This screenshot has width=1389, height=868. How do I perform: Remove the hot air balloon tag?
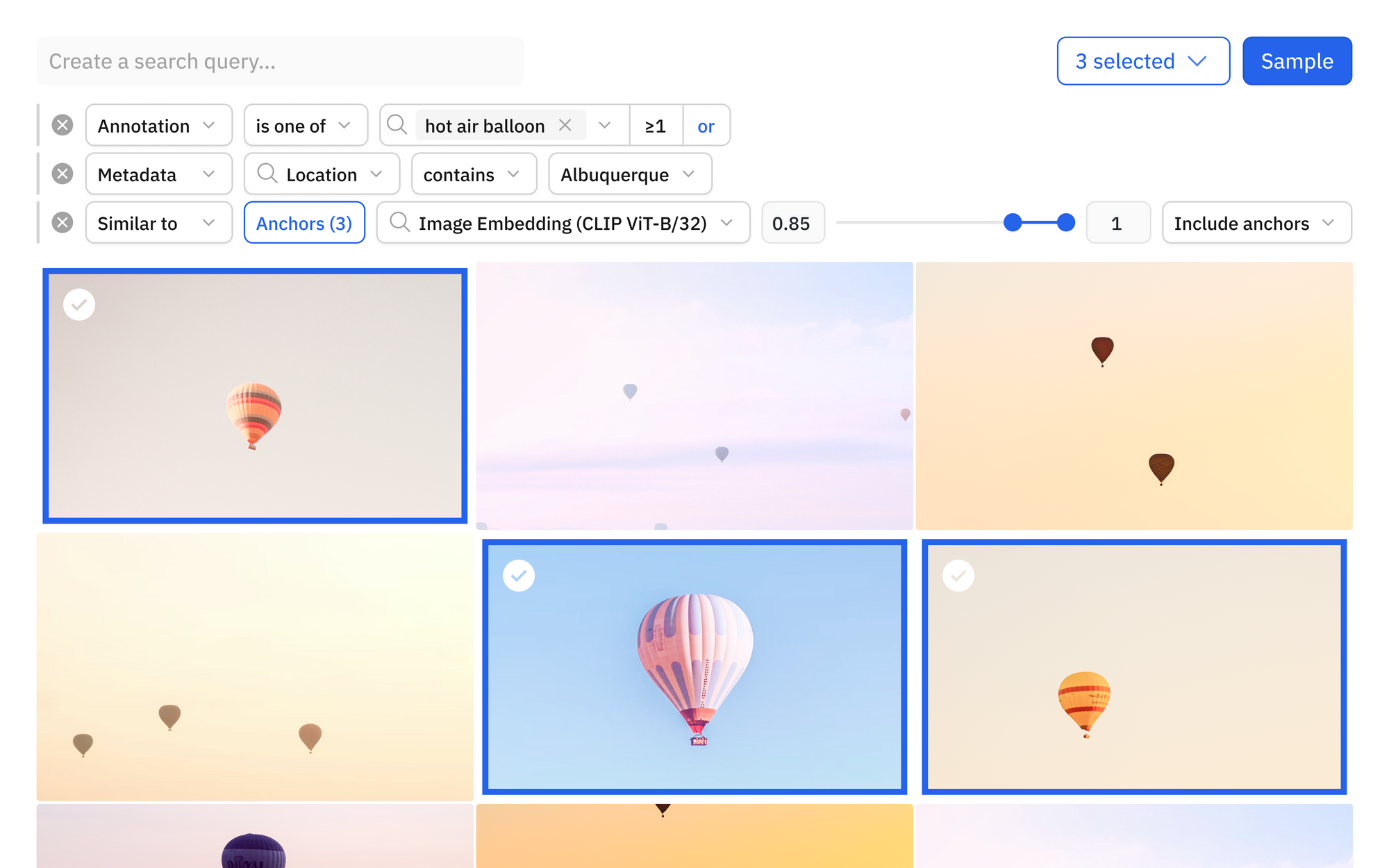pyautogui.click(x=565, y=126)
